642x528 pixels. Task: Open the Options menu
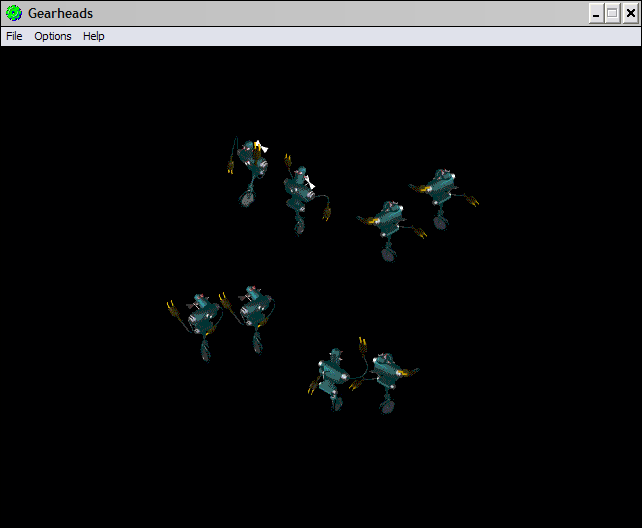click(x=53, y=36)
